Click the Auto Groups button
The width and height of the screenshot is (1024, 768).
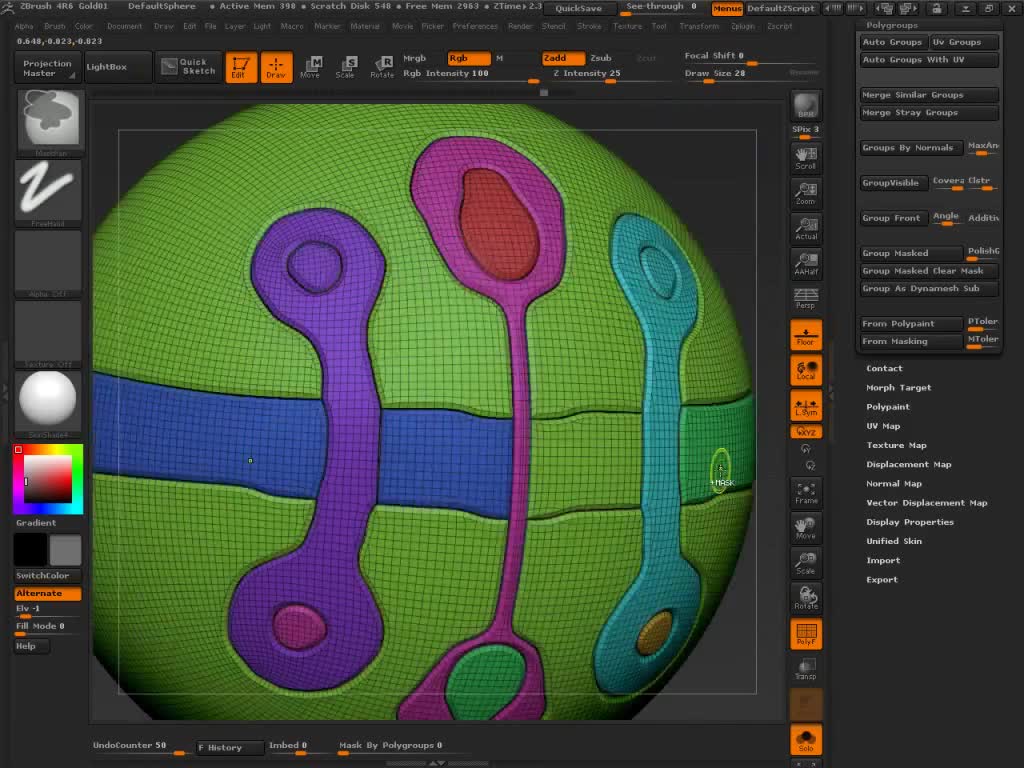point(892,42)
